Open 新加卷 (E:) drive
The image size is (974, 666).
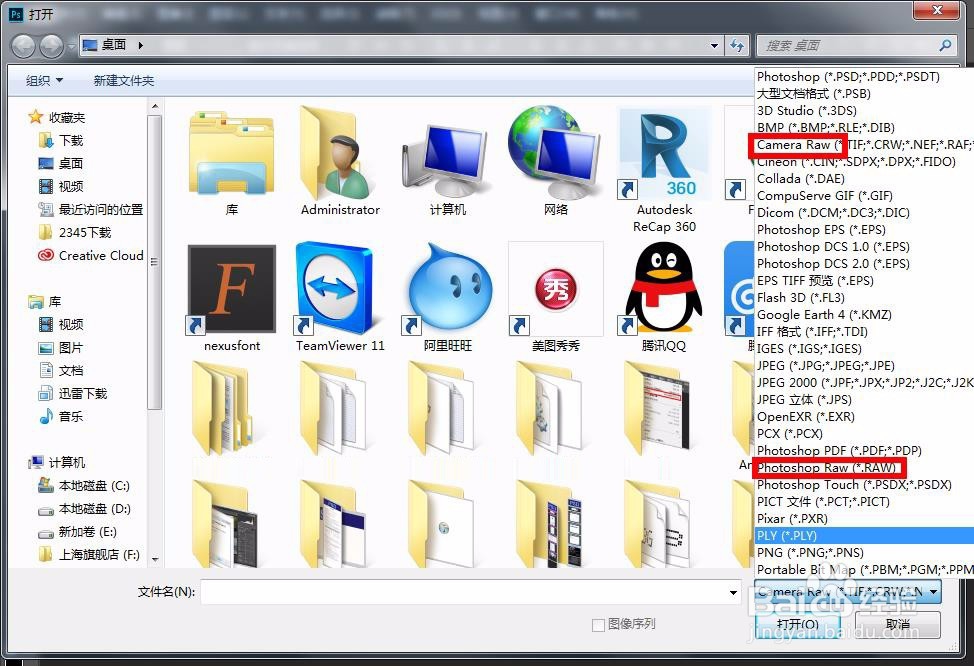coord(78,532)
